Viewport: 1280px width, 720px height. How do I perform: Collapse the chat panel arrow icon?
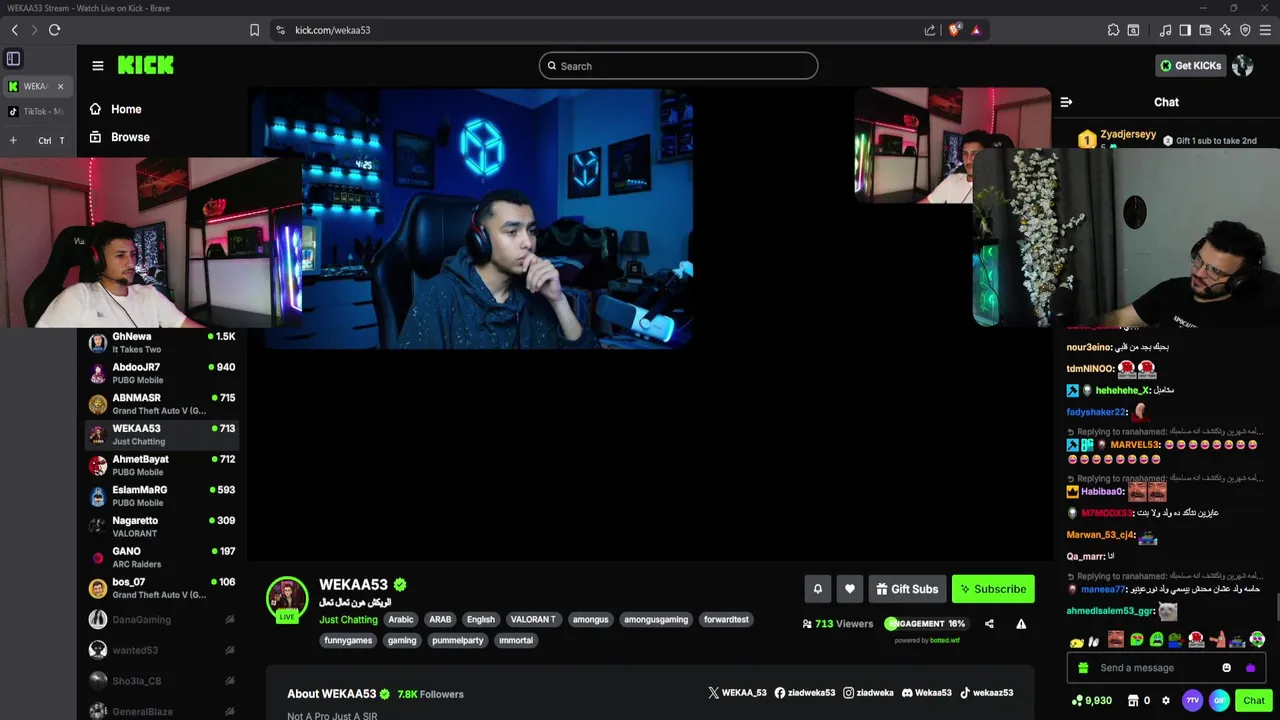click(x=1066, y=102)
